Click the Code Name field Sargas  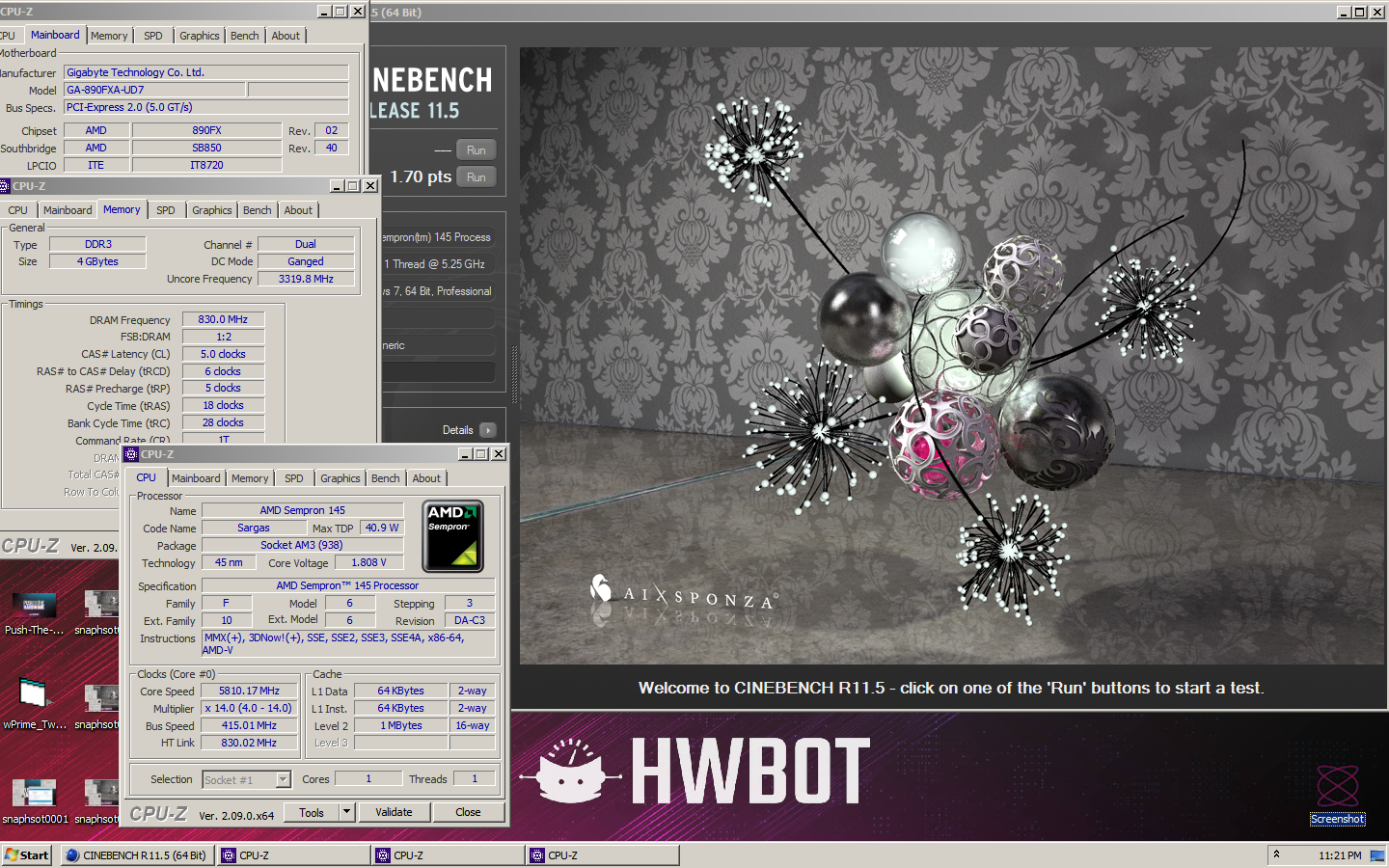tap(254, 528)
